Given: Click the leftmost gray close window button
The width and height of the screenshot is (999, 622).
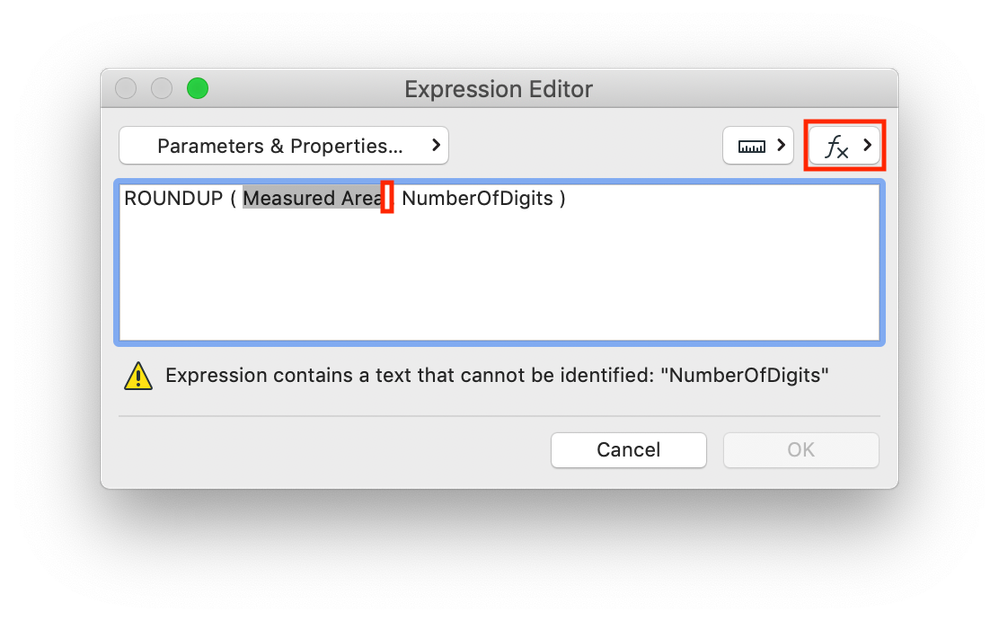Looking at the screenshot, I should [128, 89].
